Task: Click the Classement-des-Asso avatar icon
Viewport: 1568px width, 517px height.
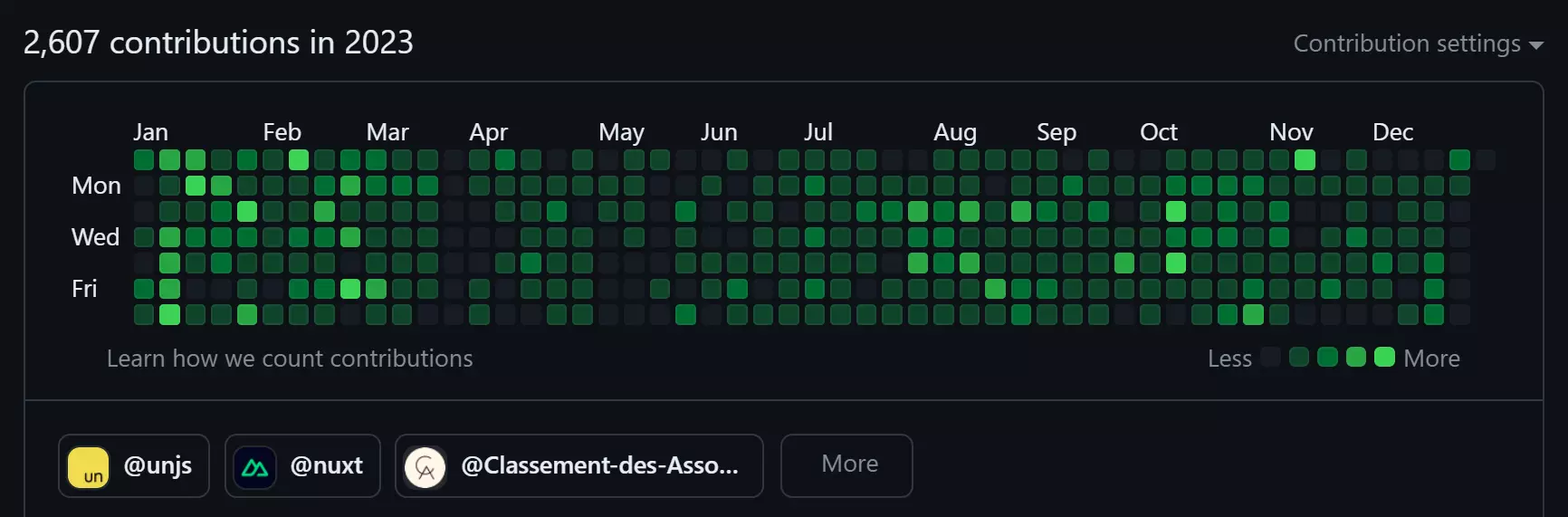Action: [x=425, y=468]
